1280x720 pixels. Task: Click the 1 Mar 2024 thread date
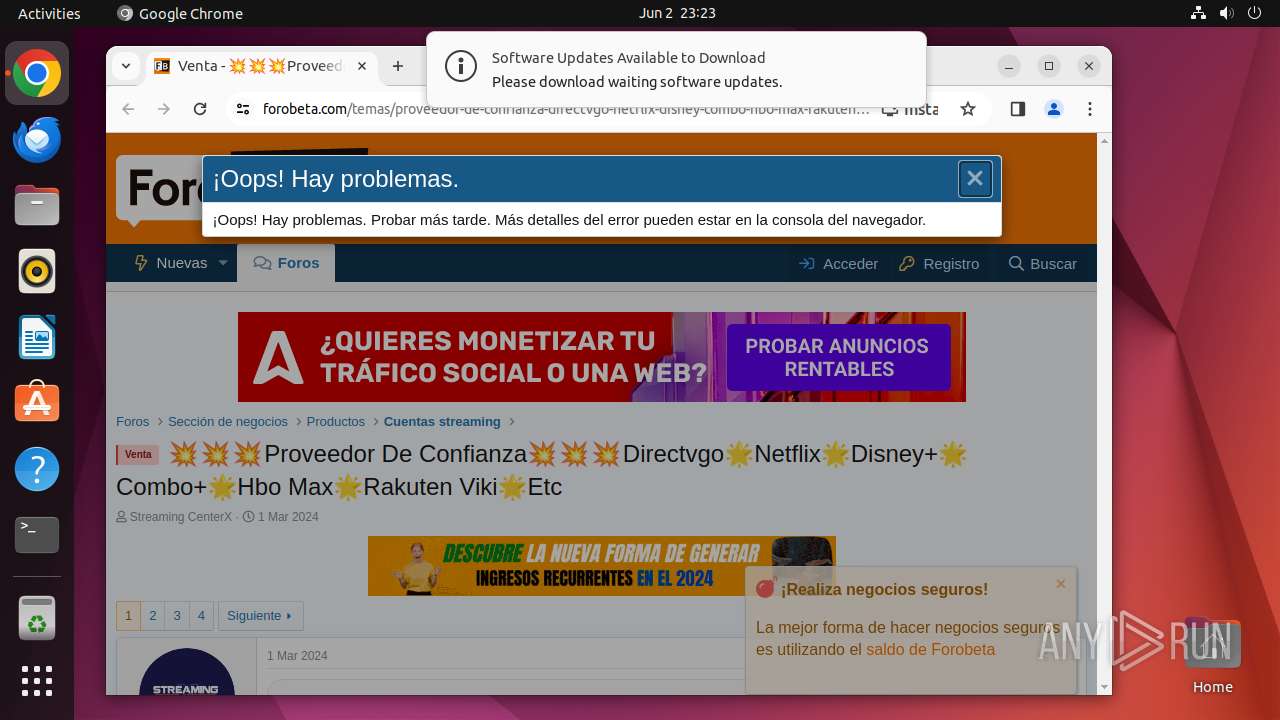tap(288, 517)
